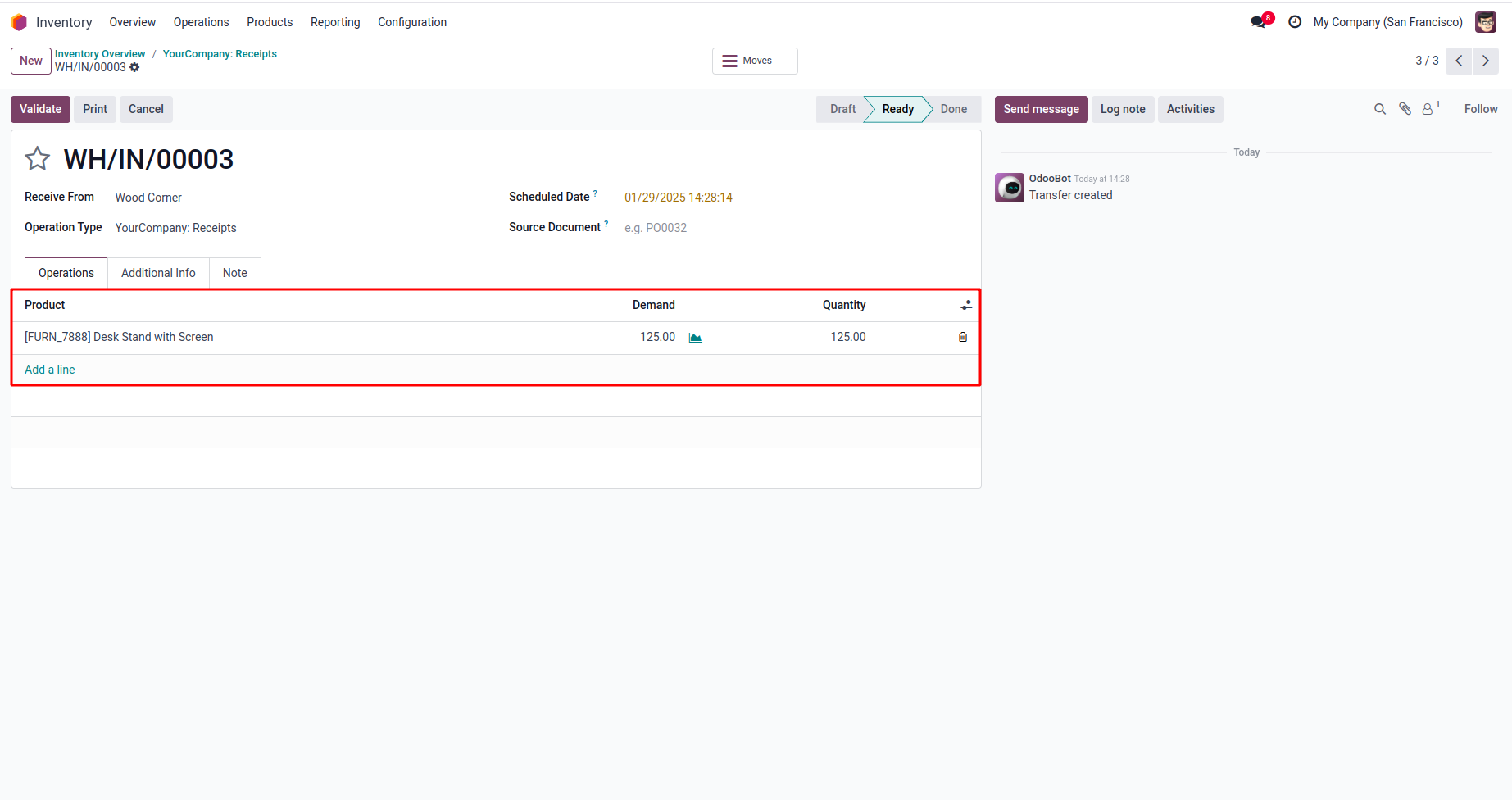Open the Configuration menu
1512x800 pixels.
[x=411, y=22]
